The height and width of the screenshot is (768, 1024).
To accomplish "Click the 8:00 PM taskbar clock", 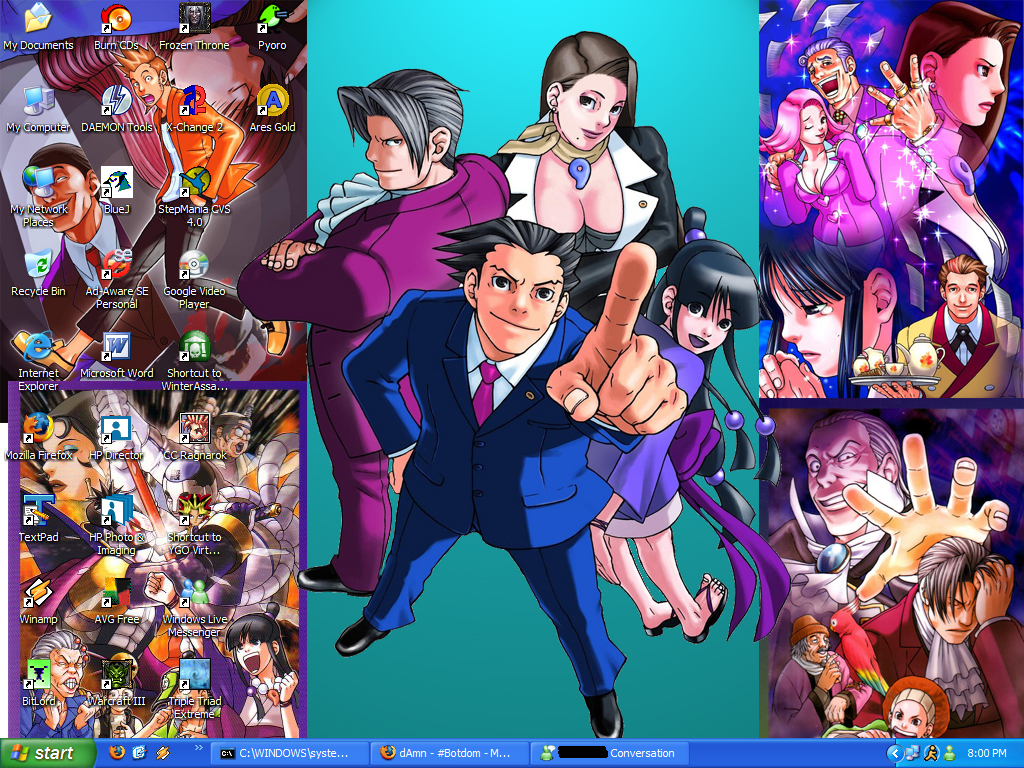I will tap(986, 753).
